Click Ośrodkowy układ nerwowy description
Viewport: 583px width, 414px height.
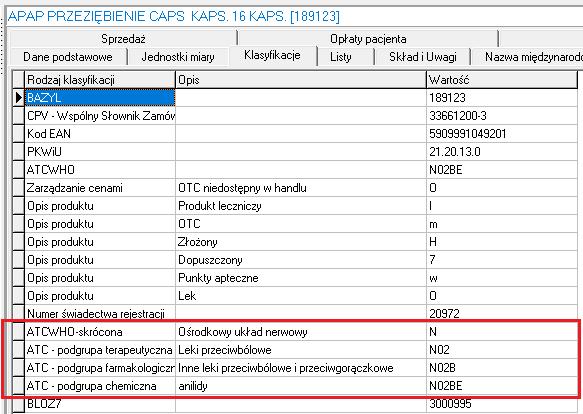pos(300,332)
